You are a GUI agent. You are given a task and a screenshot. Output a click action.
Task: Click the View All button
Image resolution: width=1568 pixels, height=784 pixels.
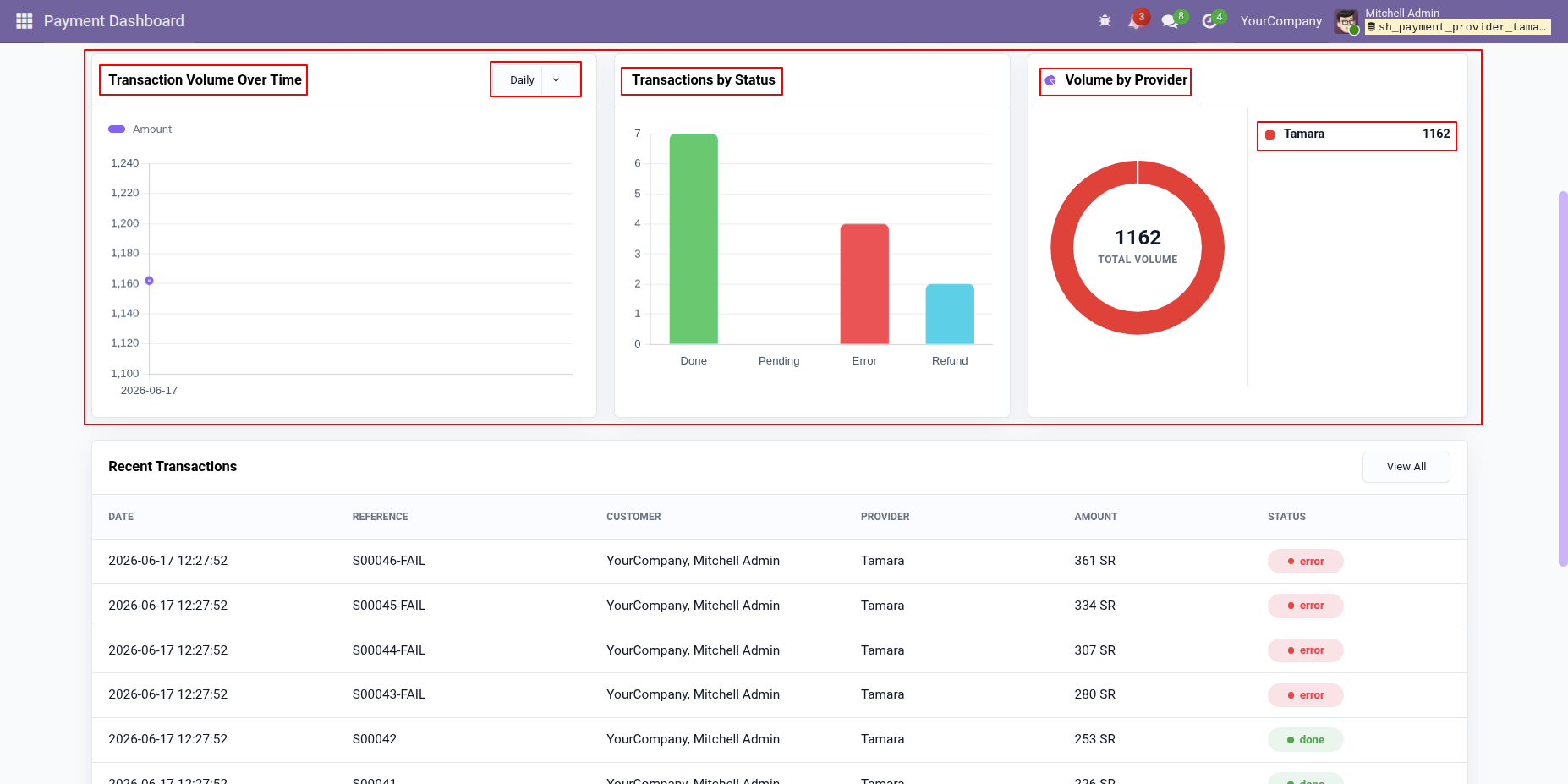coord(1406,467)
